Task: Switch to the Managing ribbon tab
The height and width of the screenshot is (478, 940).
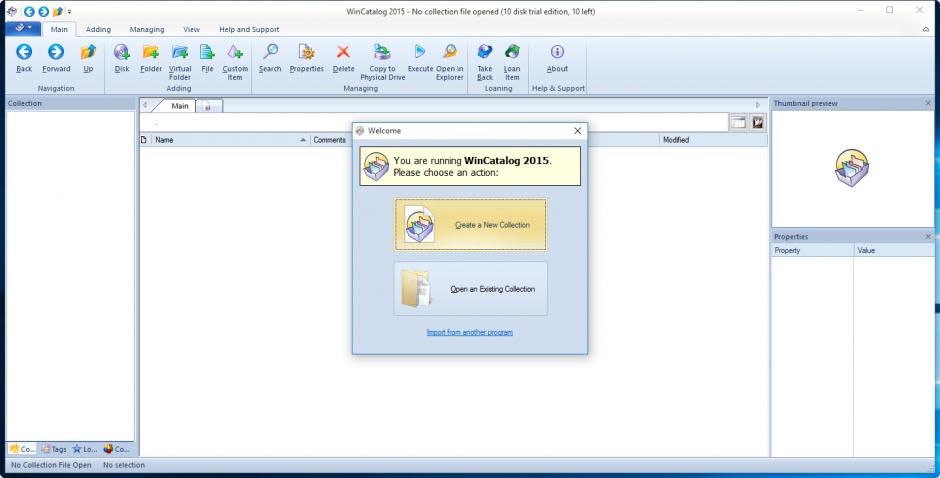Action: (x=147, y=29)
